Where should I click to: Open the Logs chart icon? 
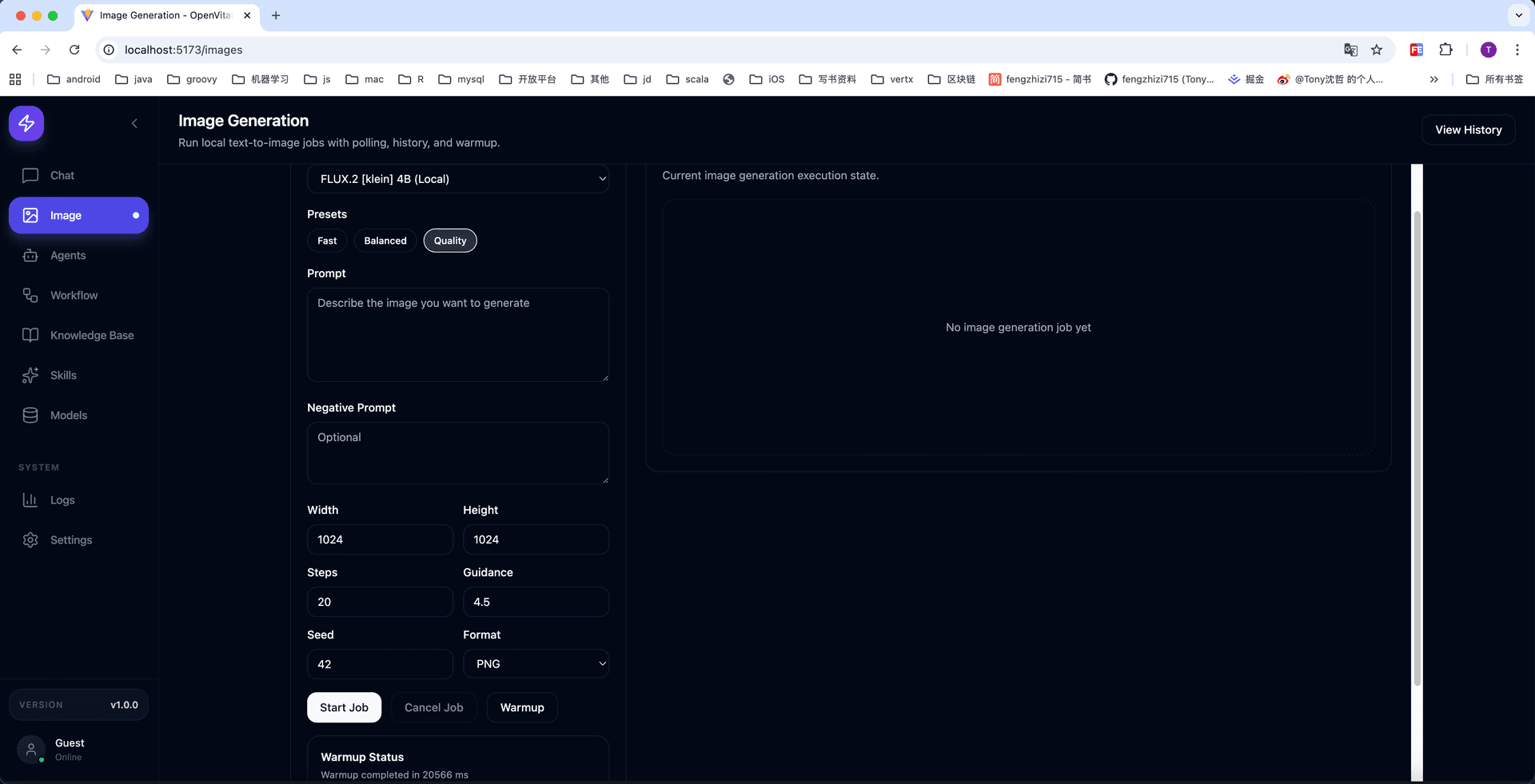(30, 499)
